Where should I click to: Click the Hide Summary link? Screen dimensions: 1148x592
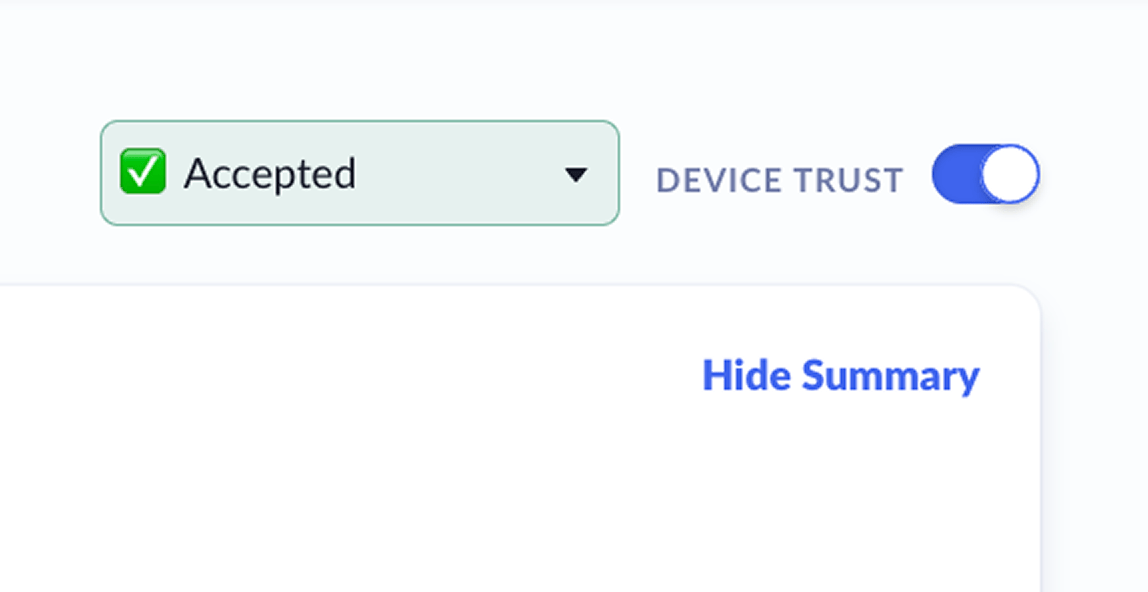coord(840,375)
